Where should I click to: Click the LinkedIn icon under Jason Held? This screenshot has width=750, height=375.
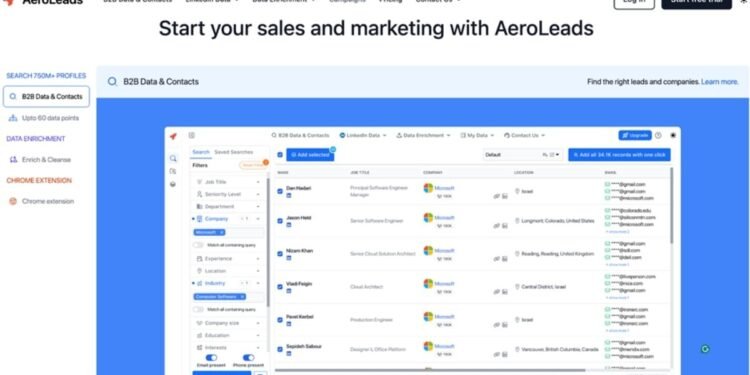coord(289,225)
